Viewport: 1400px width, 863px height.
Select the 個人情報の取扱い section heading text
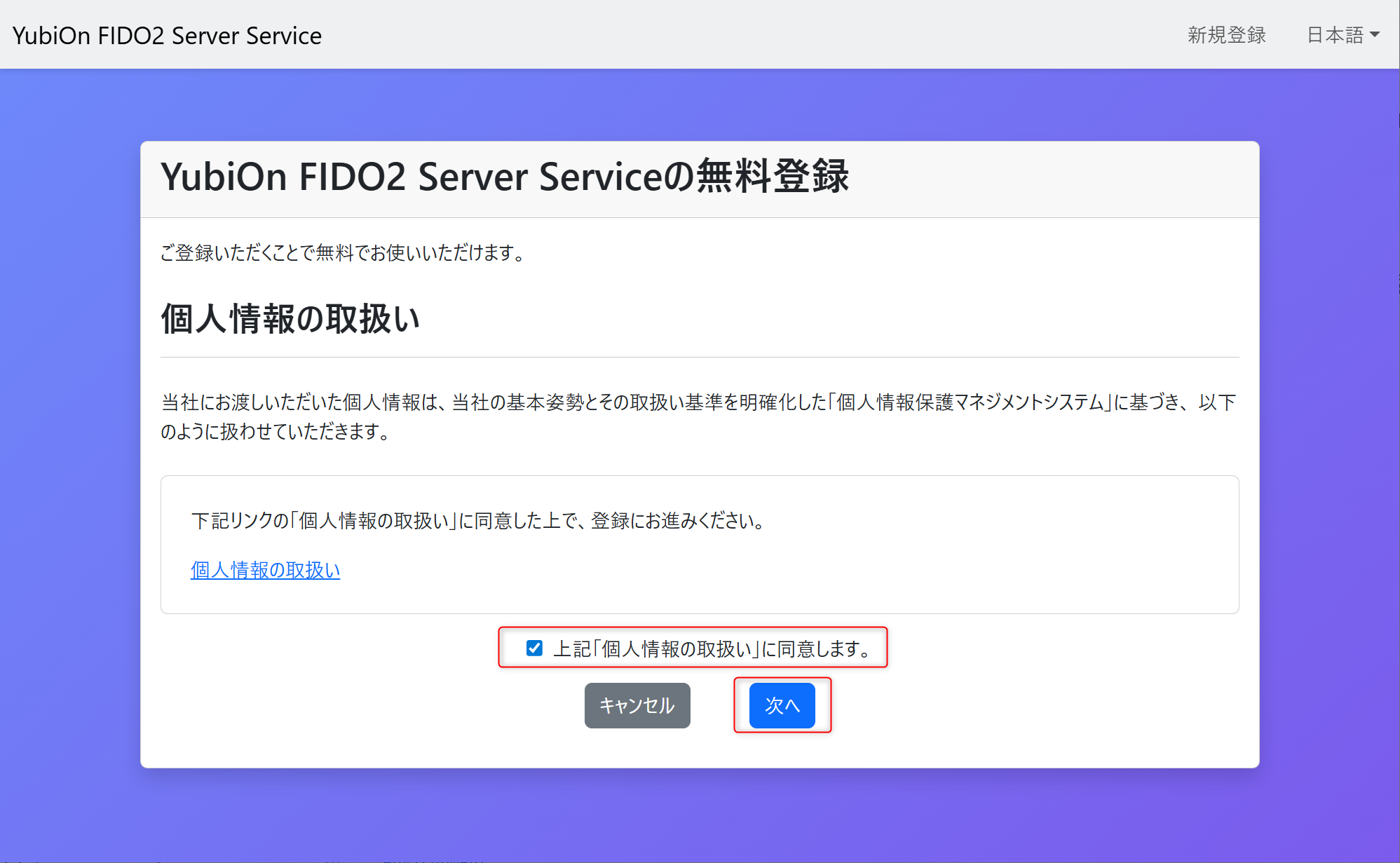click(290, 319)
